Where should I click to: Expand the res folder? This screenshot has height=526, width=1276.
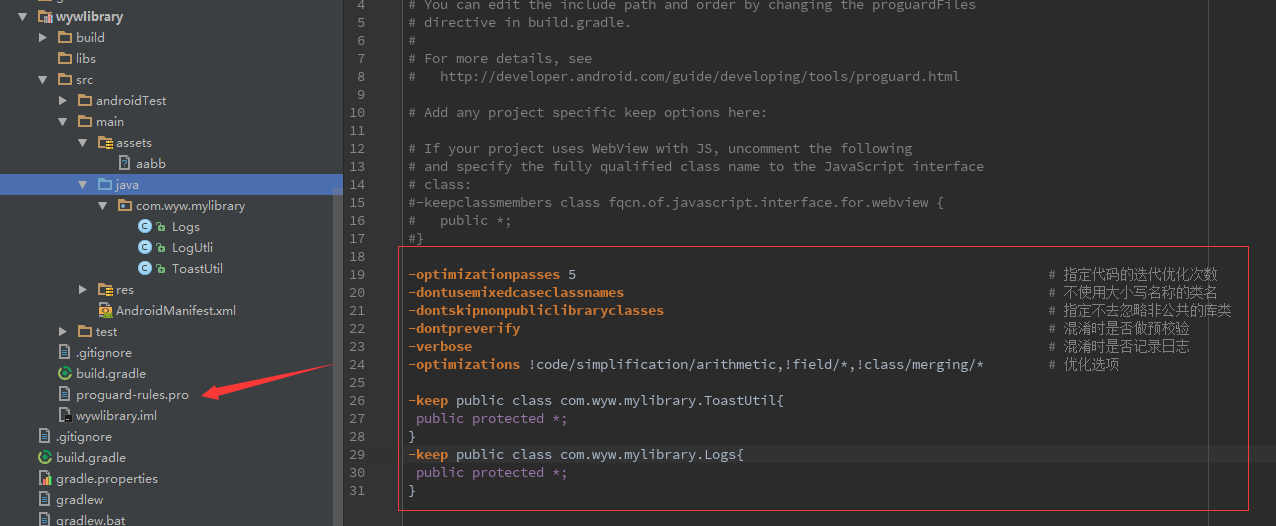83,290
